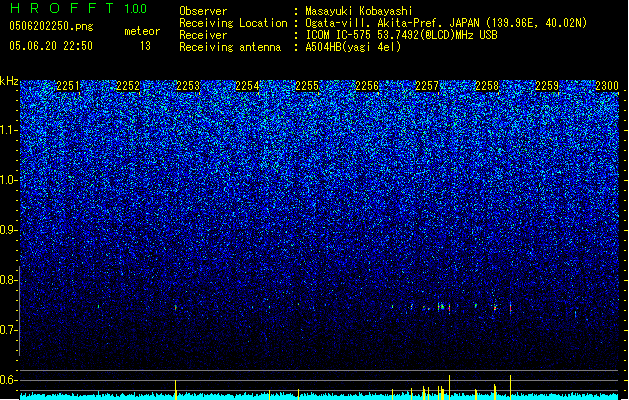
Task: Click the filename 0506202250.png
Action: (x=51, y=26)
